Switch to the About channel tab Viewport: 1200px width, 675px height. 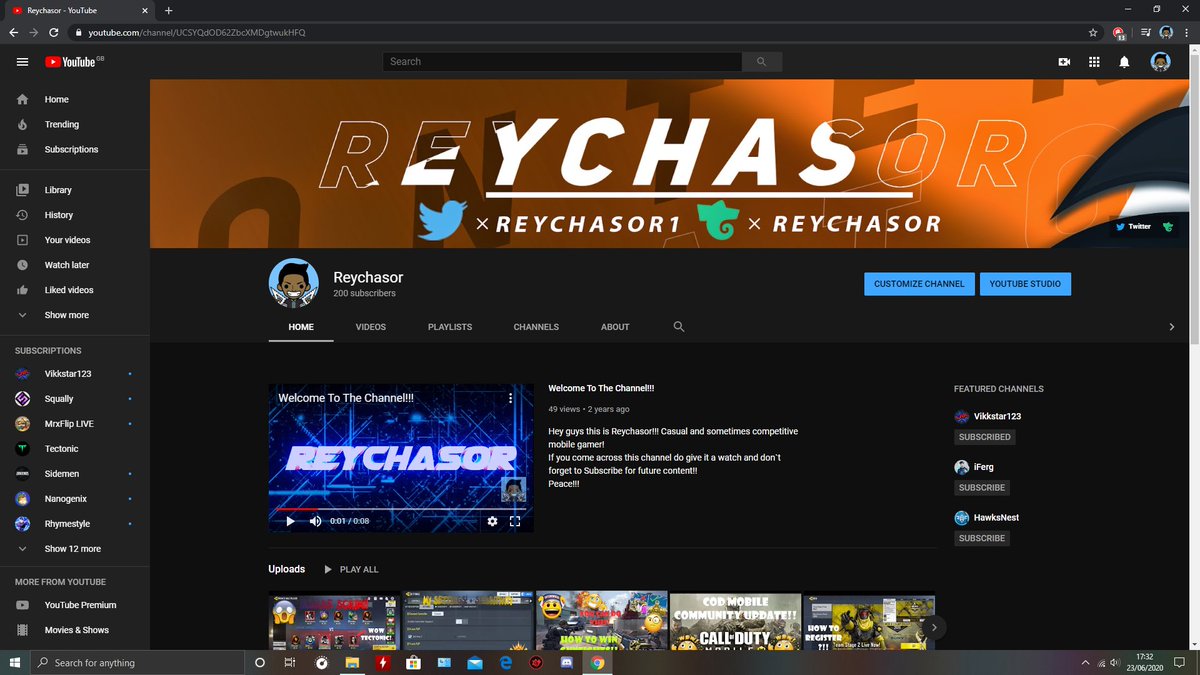coord(615,327)
